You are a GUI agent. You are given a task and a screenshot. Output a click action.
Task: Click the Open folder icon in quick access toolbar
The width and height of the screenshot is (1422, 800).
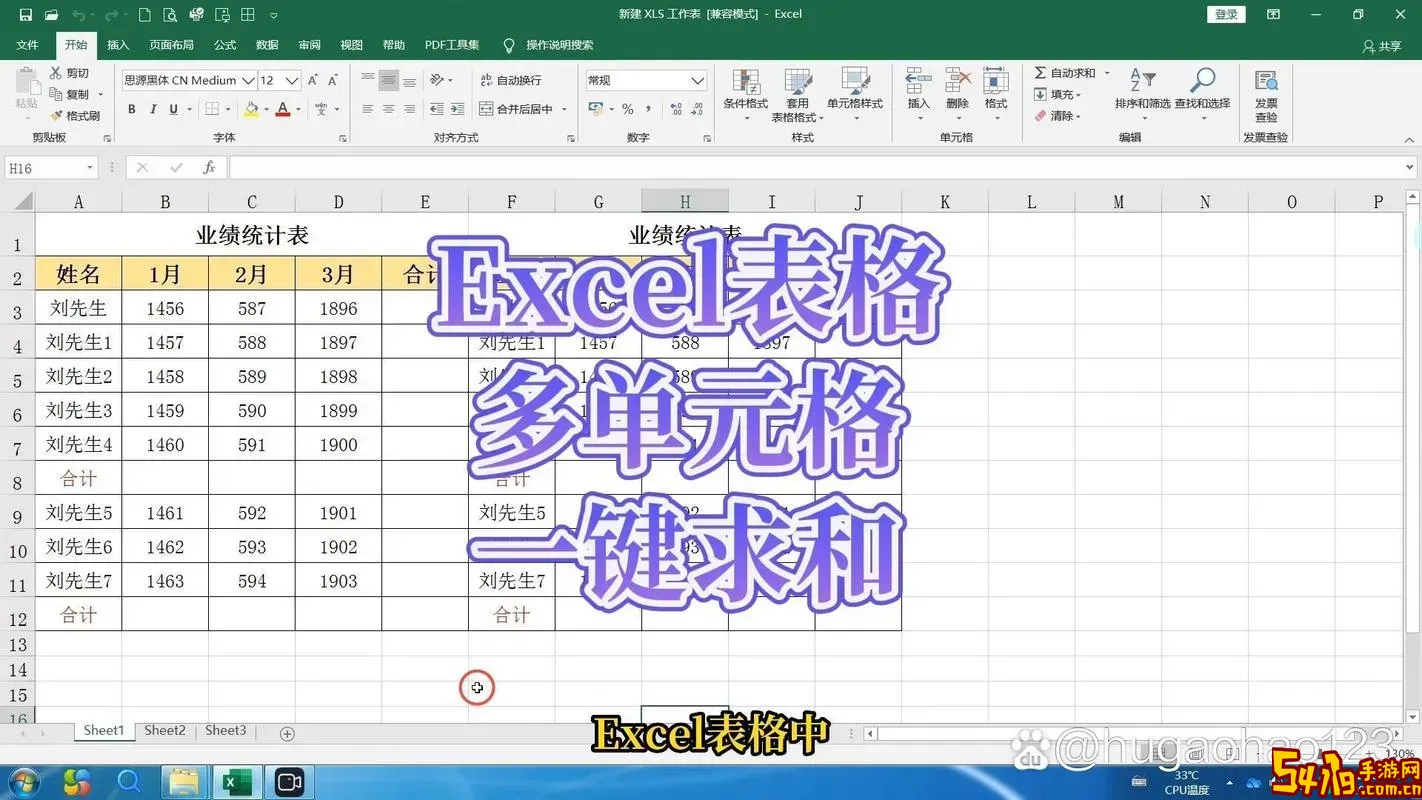coord(51,15)
